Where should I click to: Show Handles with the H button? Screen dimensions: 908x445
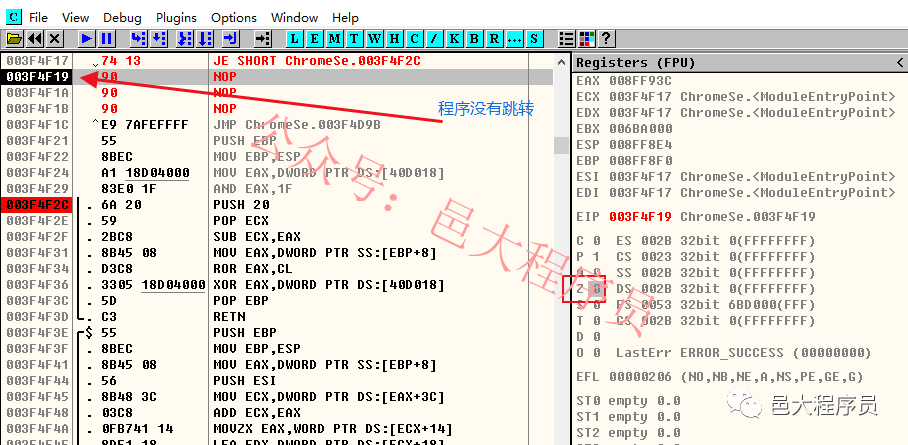(x=394, y=39)
